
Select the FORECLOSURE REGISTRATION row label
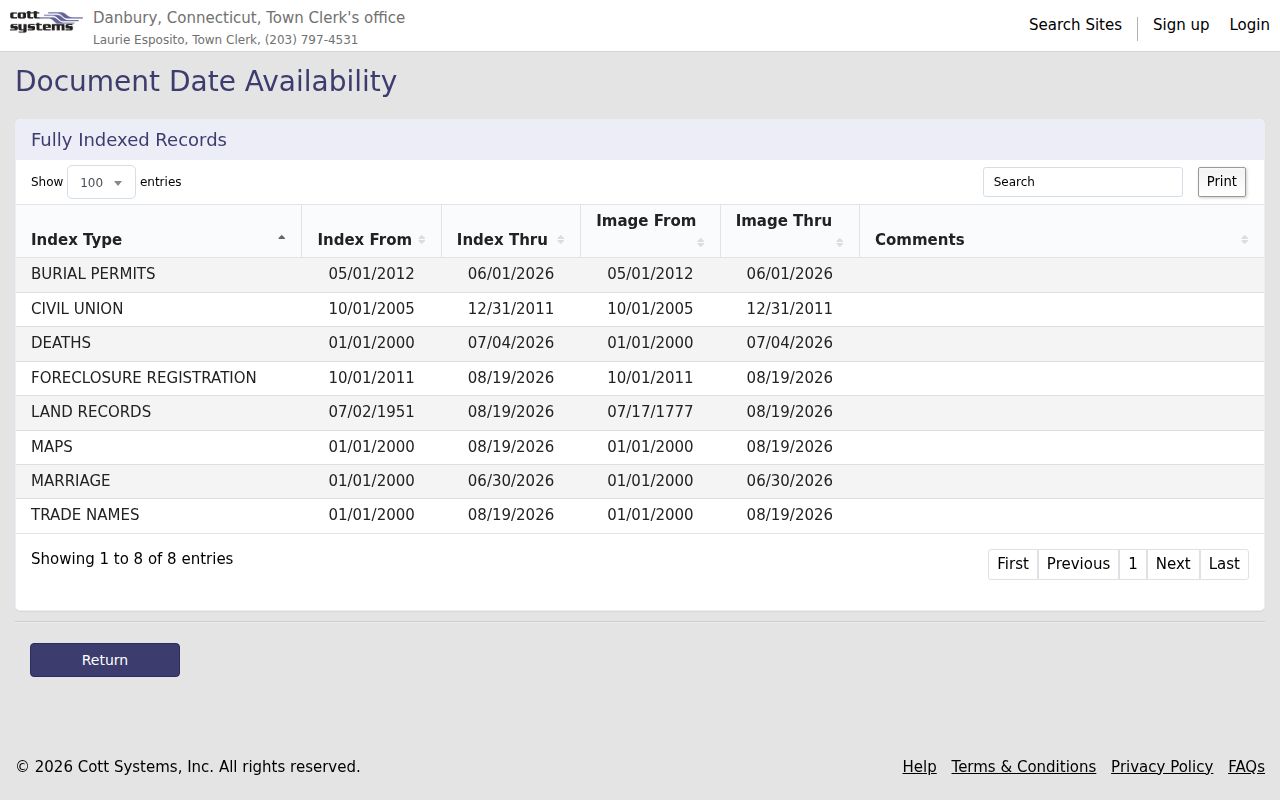pos(144,378)
